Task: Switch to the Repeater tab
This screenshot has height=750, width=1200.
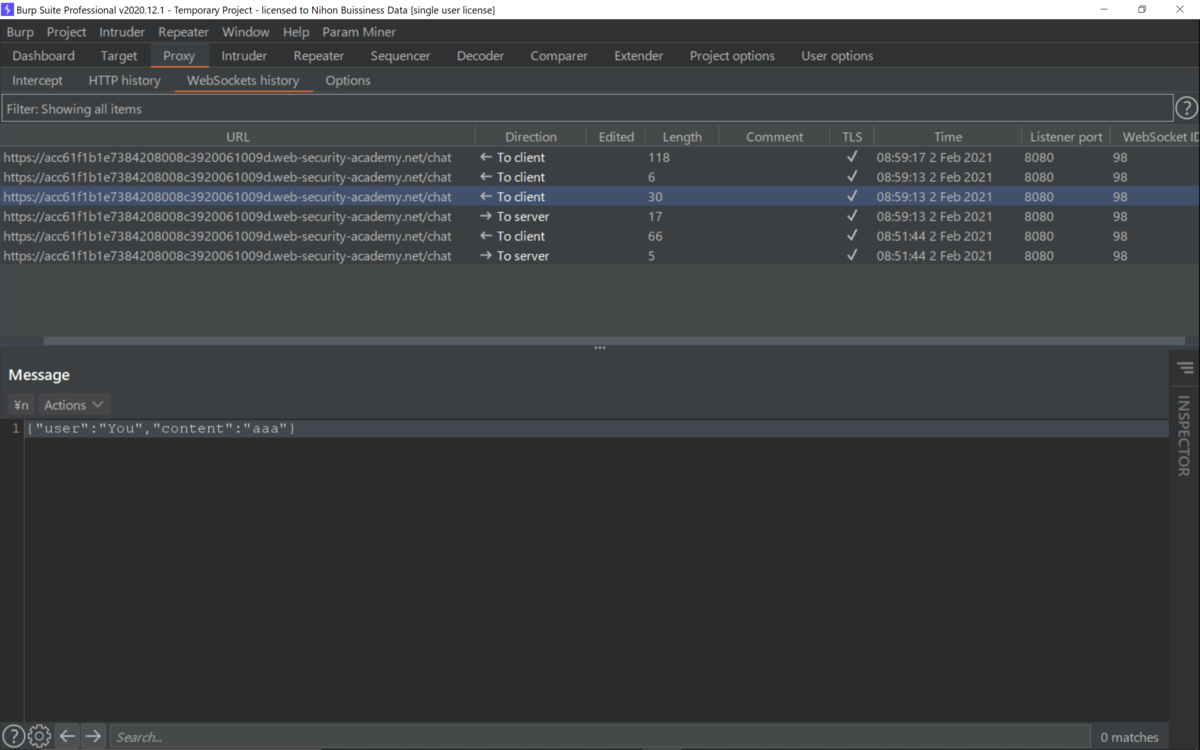Action: click(318, 56)
